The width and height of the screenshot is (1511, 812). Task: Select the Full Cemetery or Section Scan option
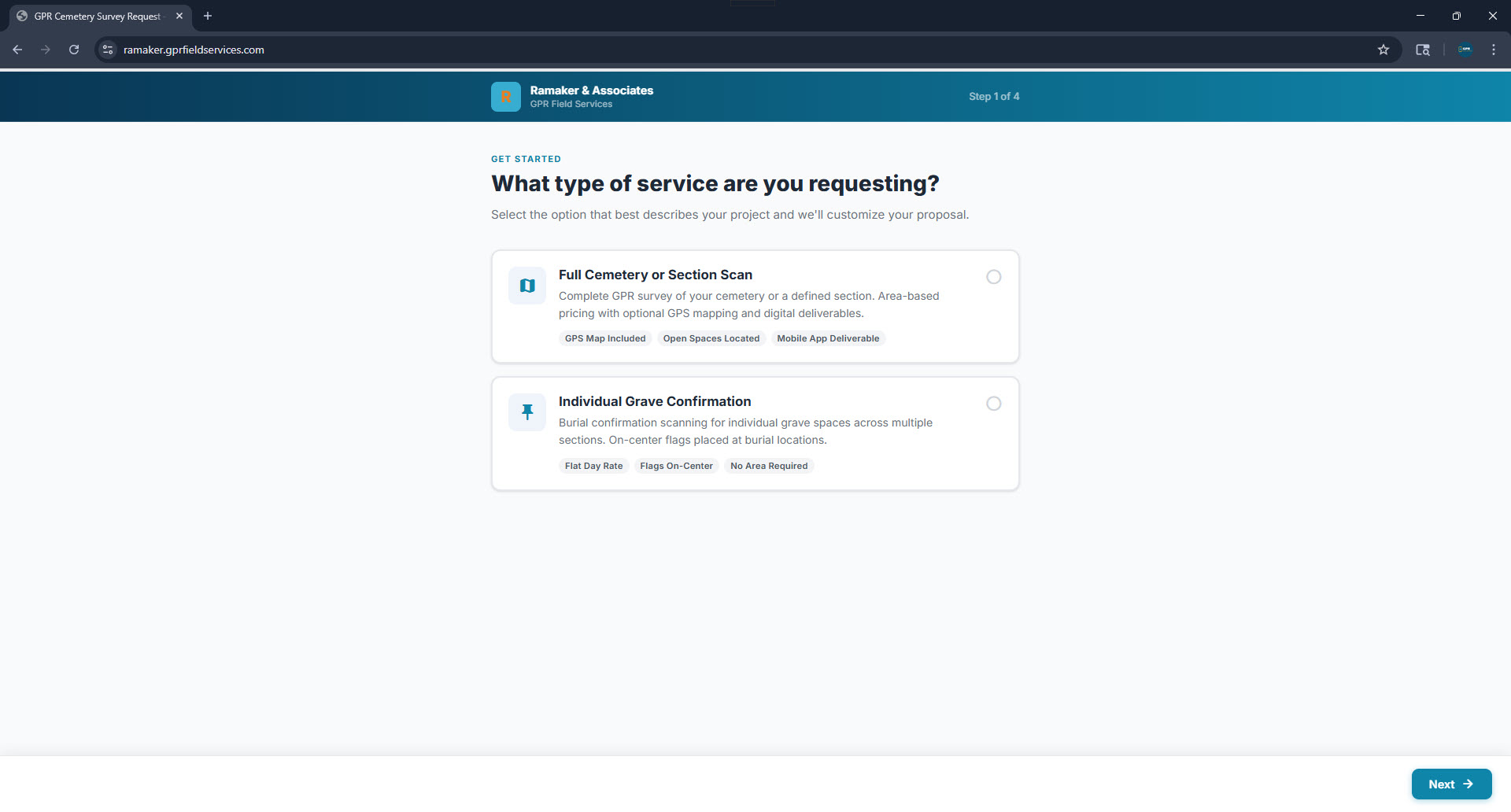(993, 277)
